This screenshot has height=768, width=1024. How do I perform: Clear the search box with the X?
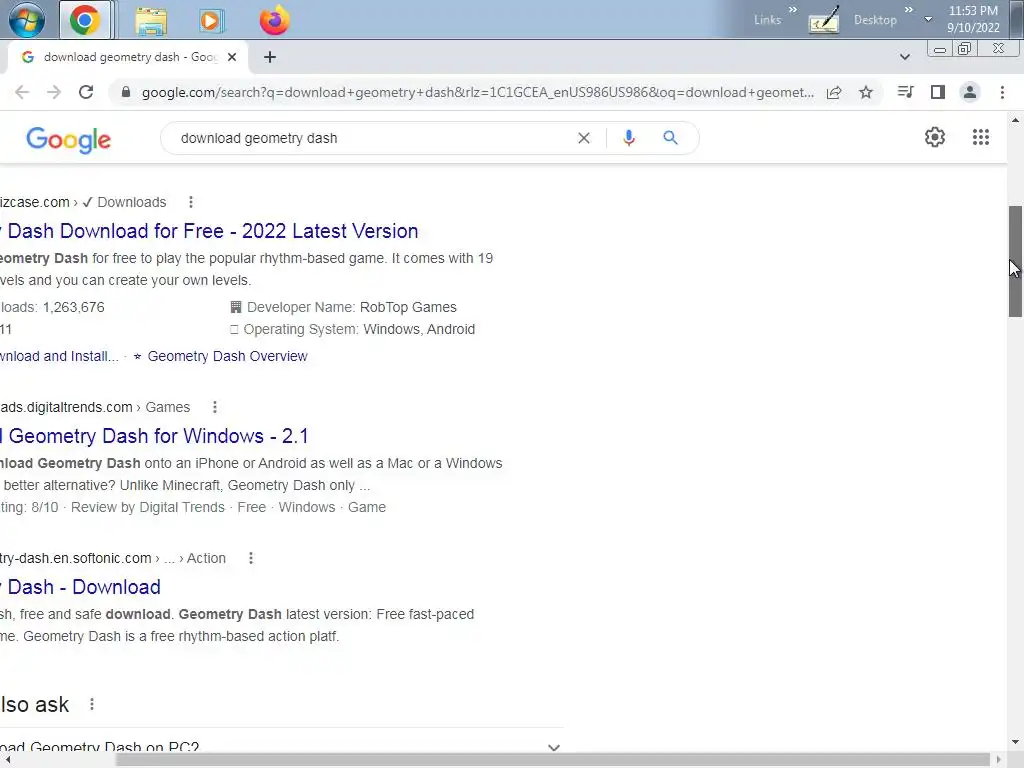click(x=584, y=138)
